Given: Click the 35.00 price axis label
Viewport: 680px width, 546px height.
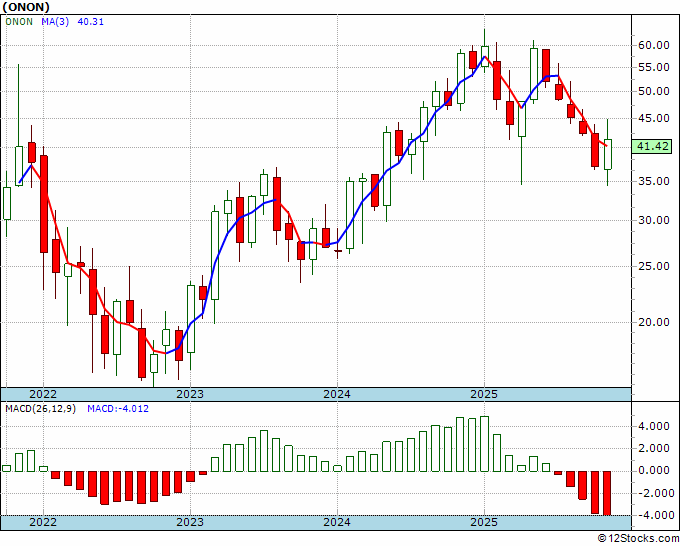Looking at the screenshot, I should [654, 181].
